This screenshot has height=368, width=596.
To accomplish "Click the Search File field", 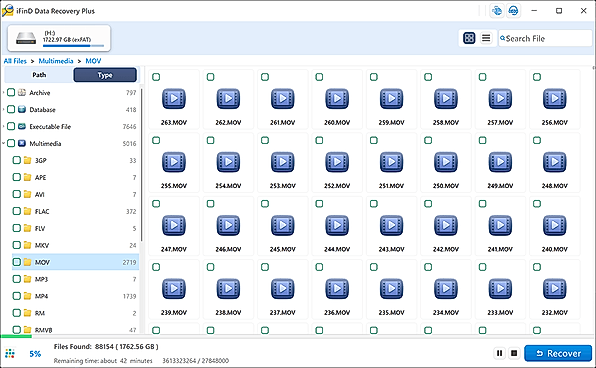I will tap(545, 38).
